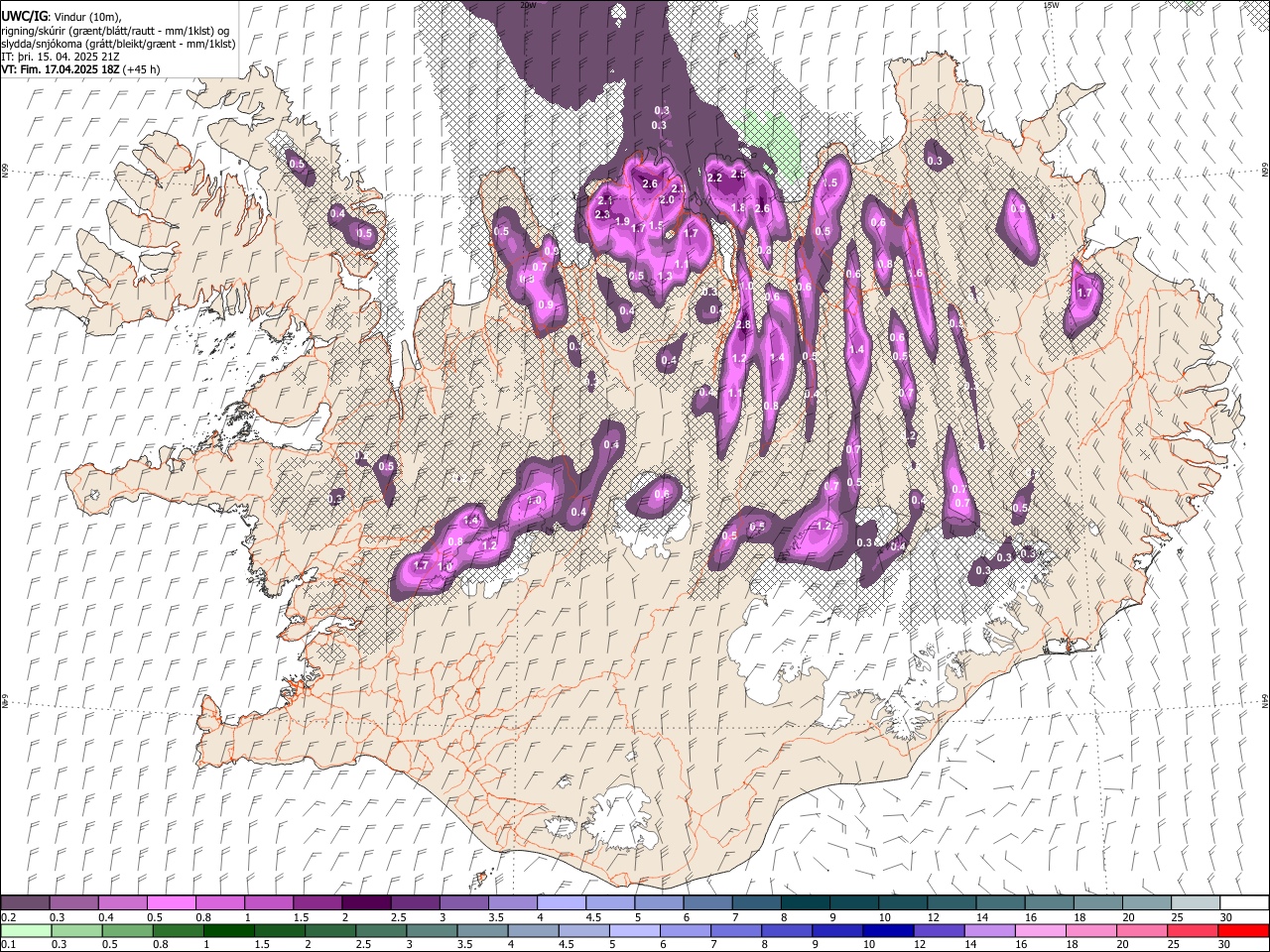Viewport: 1270px width, 952px height.
Task: Select the upper legend swatch between 12 and 14
Action: tap(952, 903)
